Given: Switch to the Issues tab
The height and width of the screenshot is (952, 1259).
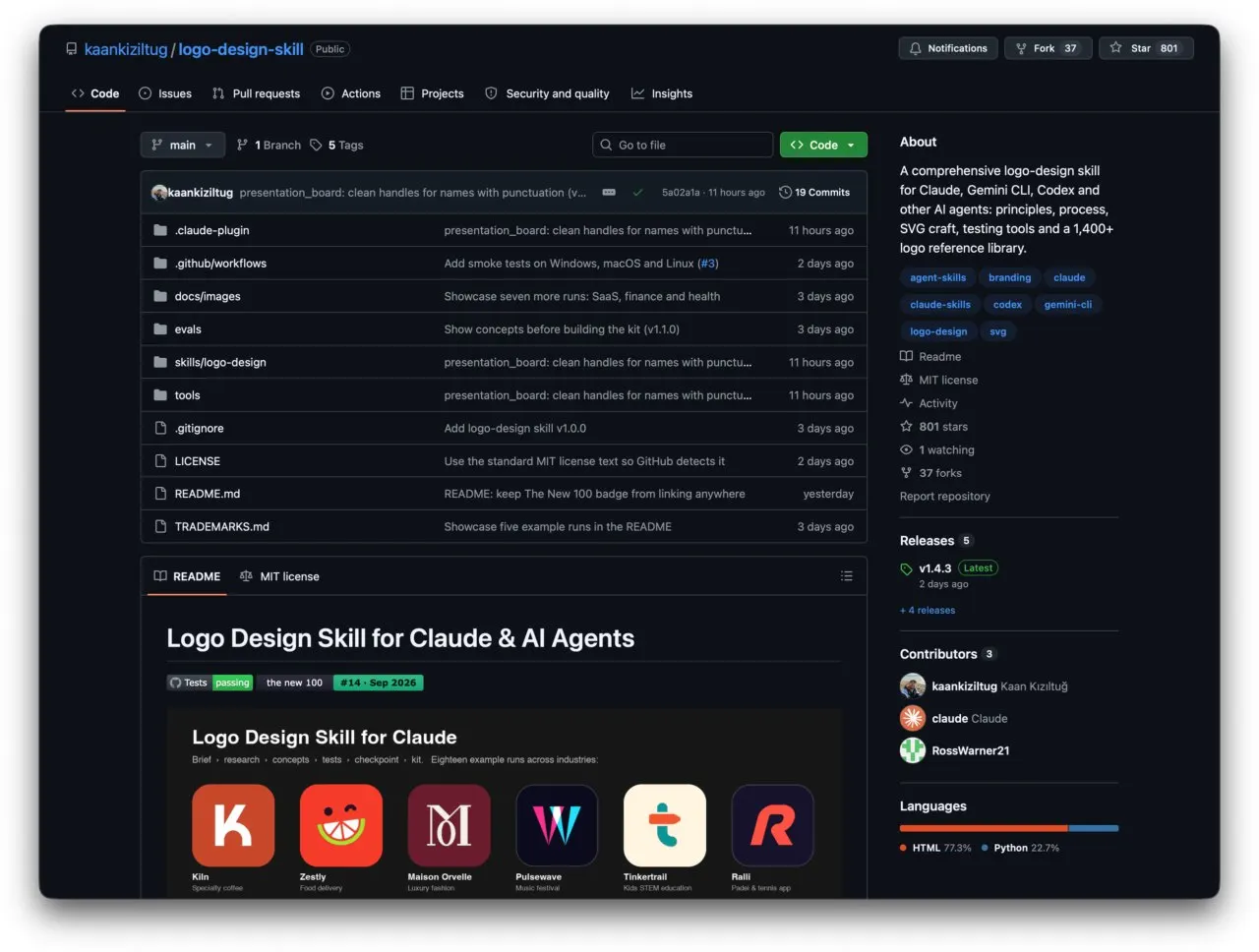Looking at the screenshot, I should click(x=165, y=93).
